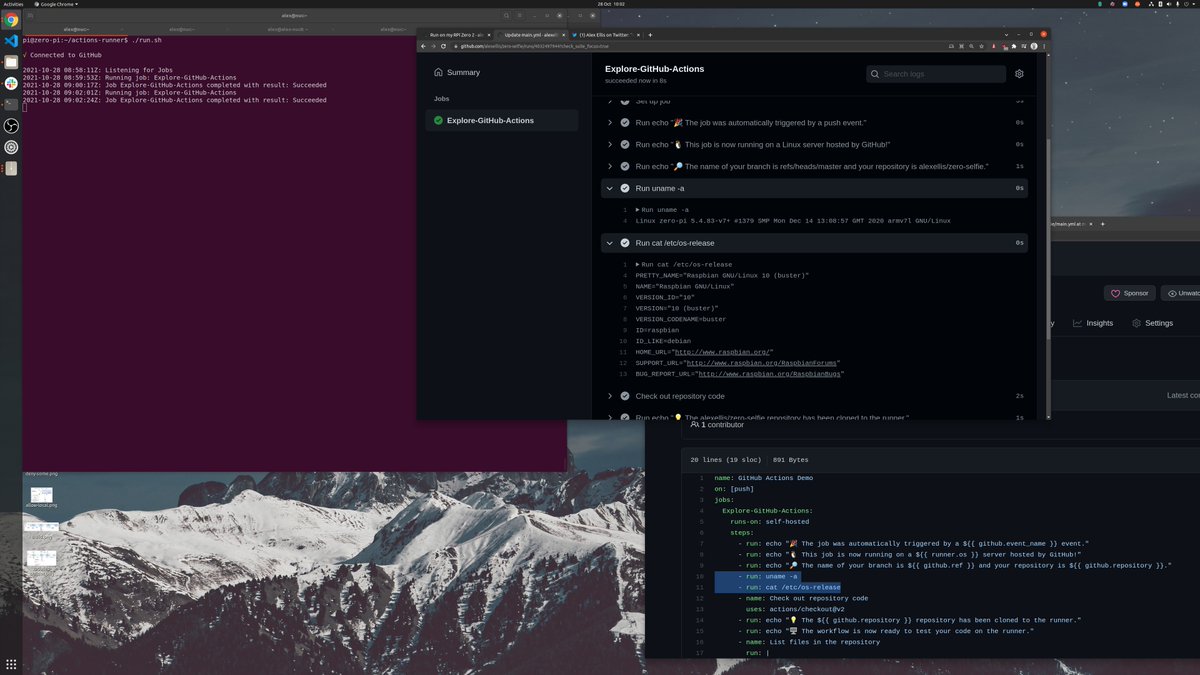
Task: Open log settings gear icon
Action: point(1019,74)
